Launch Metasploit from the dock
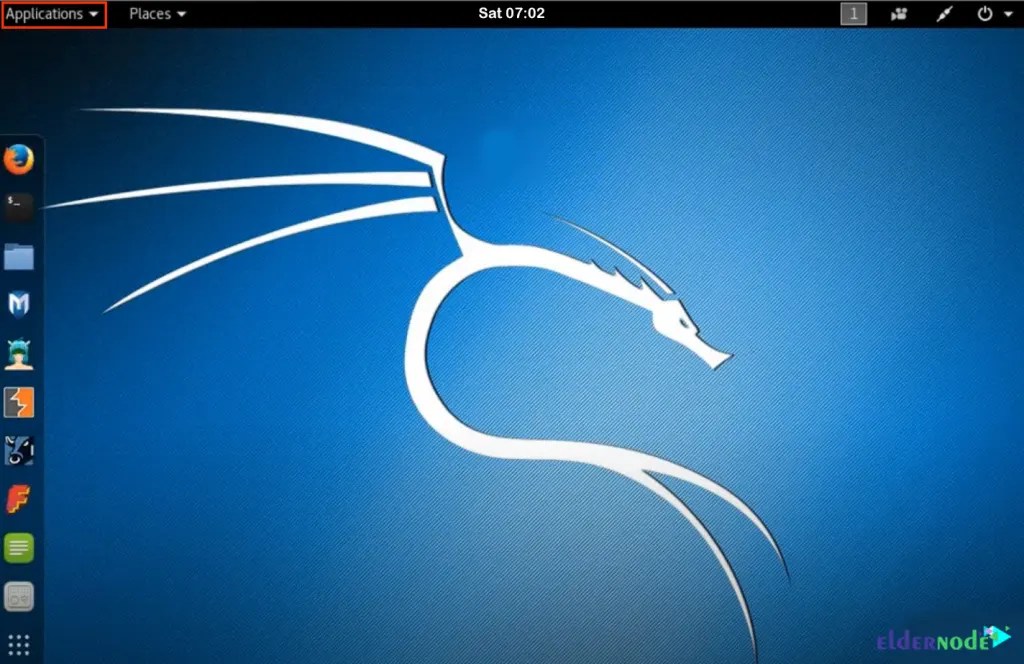This screenshot has height=664, width=1024. pos(19,304)
